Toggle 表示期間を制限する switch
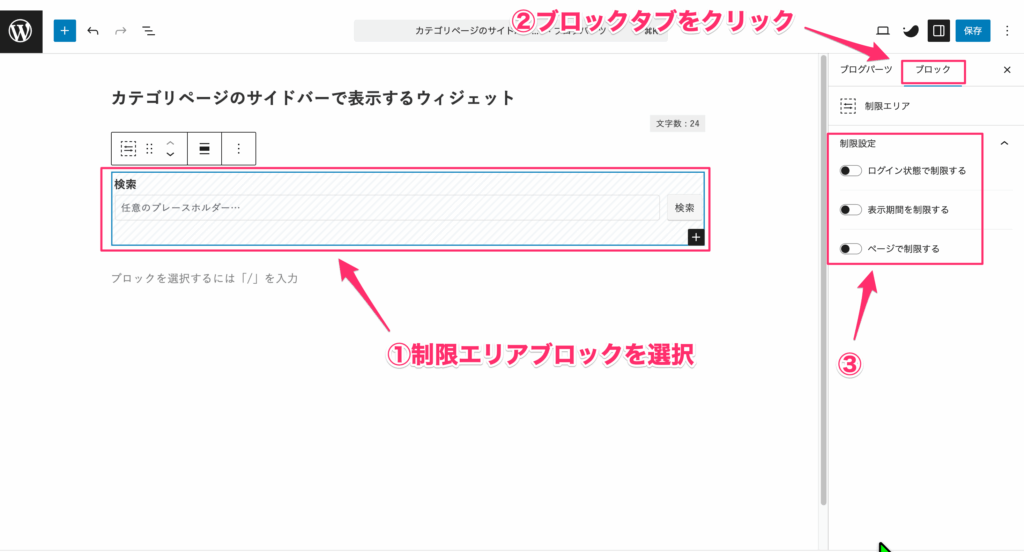Image resolution: width=1024 pixels, height=552 pixels. point(850,210)
